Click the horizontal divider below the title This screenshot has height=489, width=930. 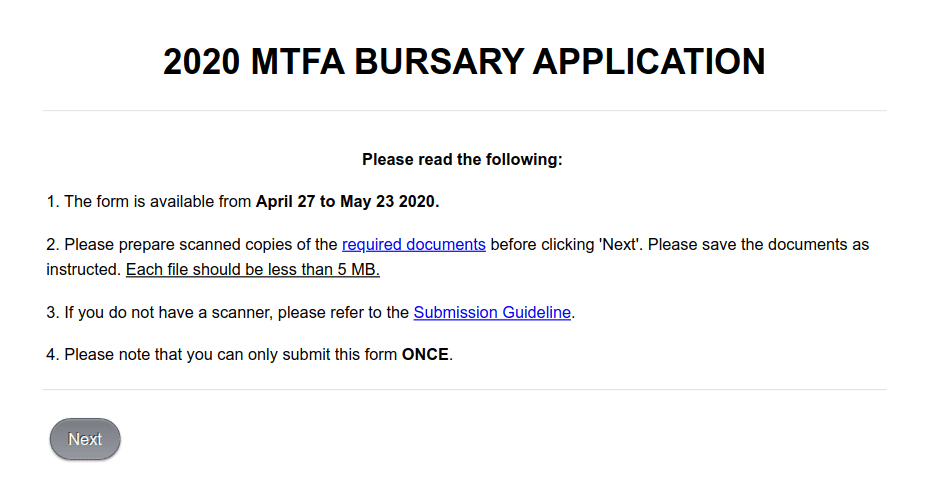coord(464,110)
